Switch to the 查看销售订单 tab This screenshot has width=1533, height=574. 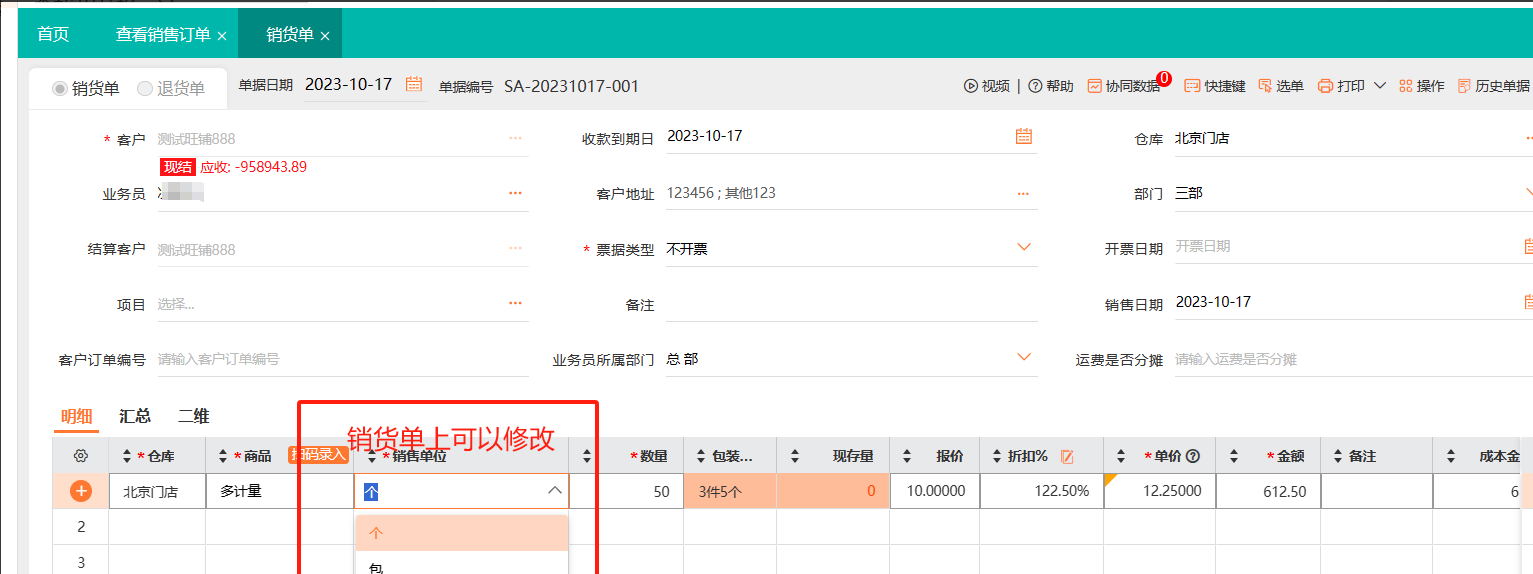tap(163, 35)
